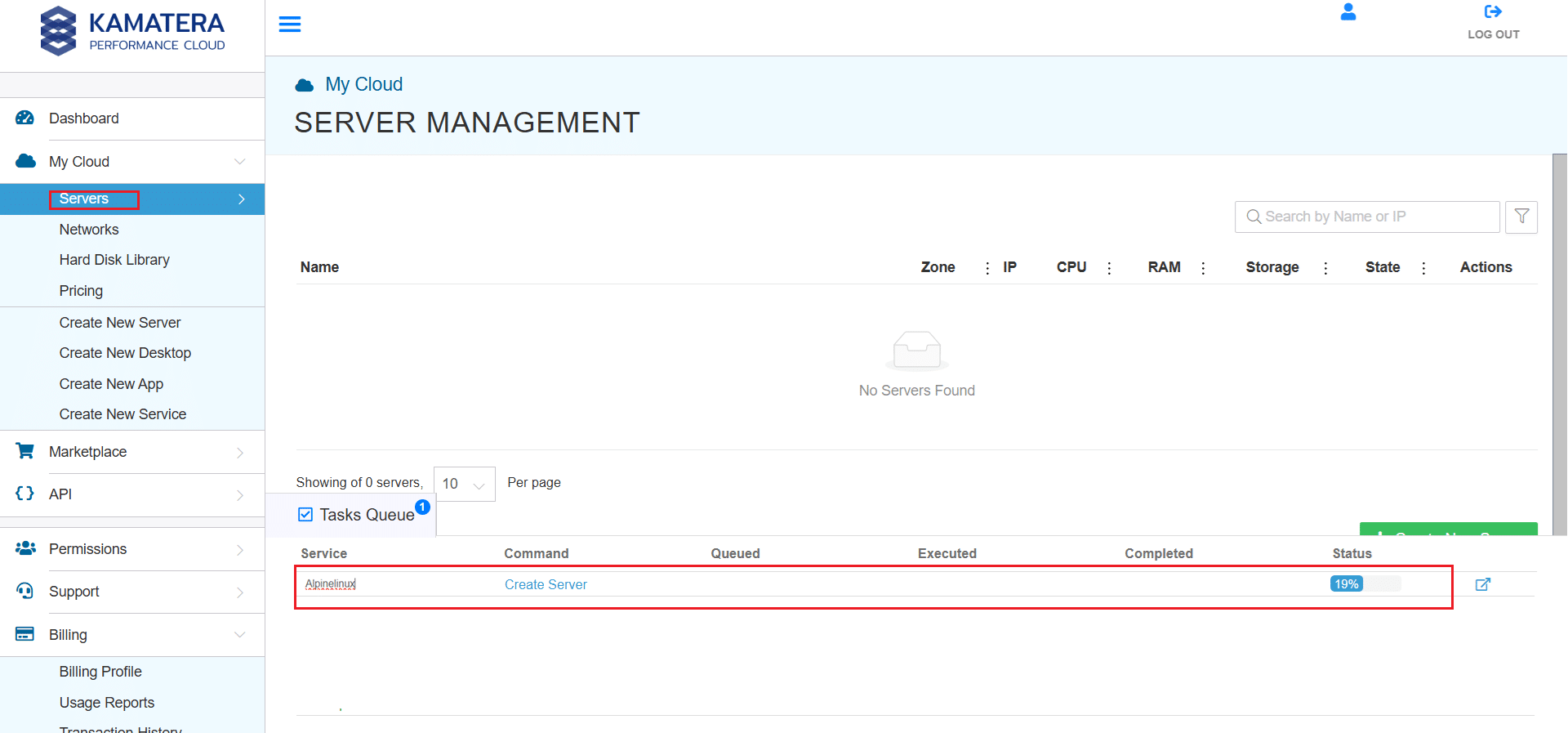Select Create New Desktop
This screenshot has width=1568, height=733.
point(125,353)
